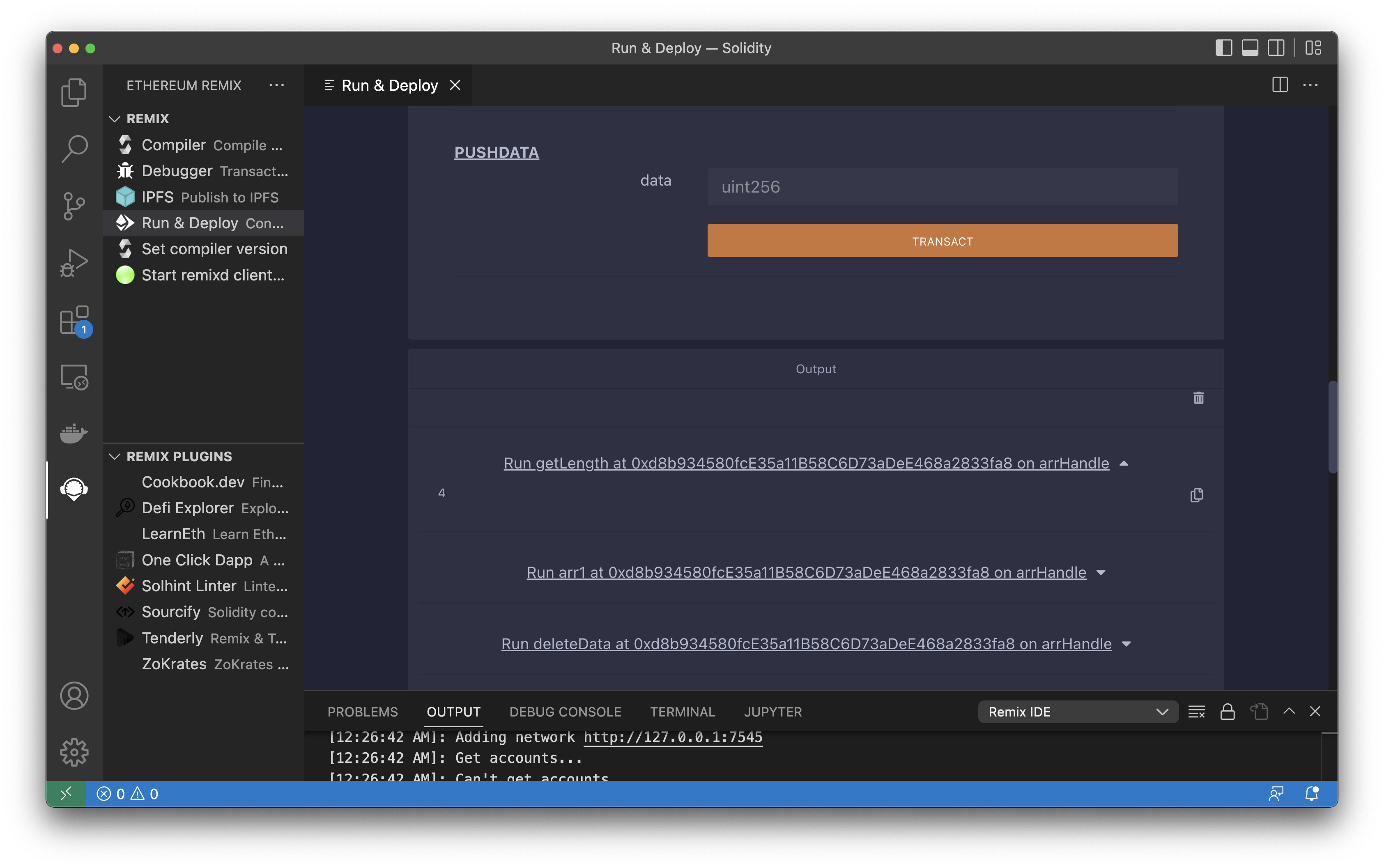Open the Remix IDE output channel dropdown
1384x868 pixels.
click(1078, 712)
